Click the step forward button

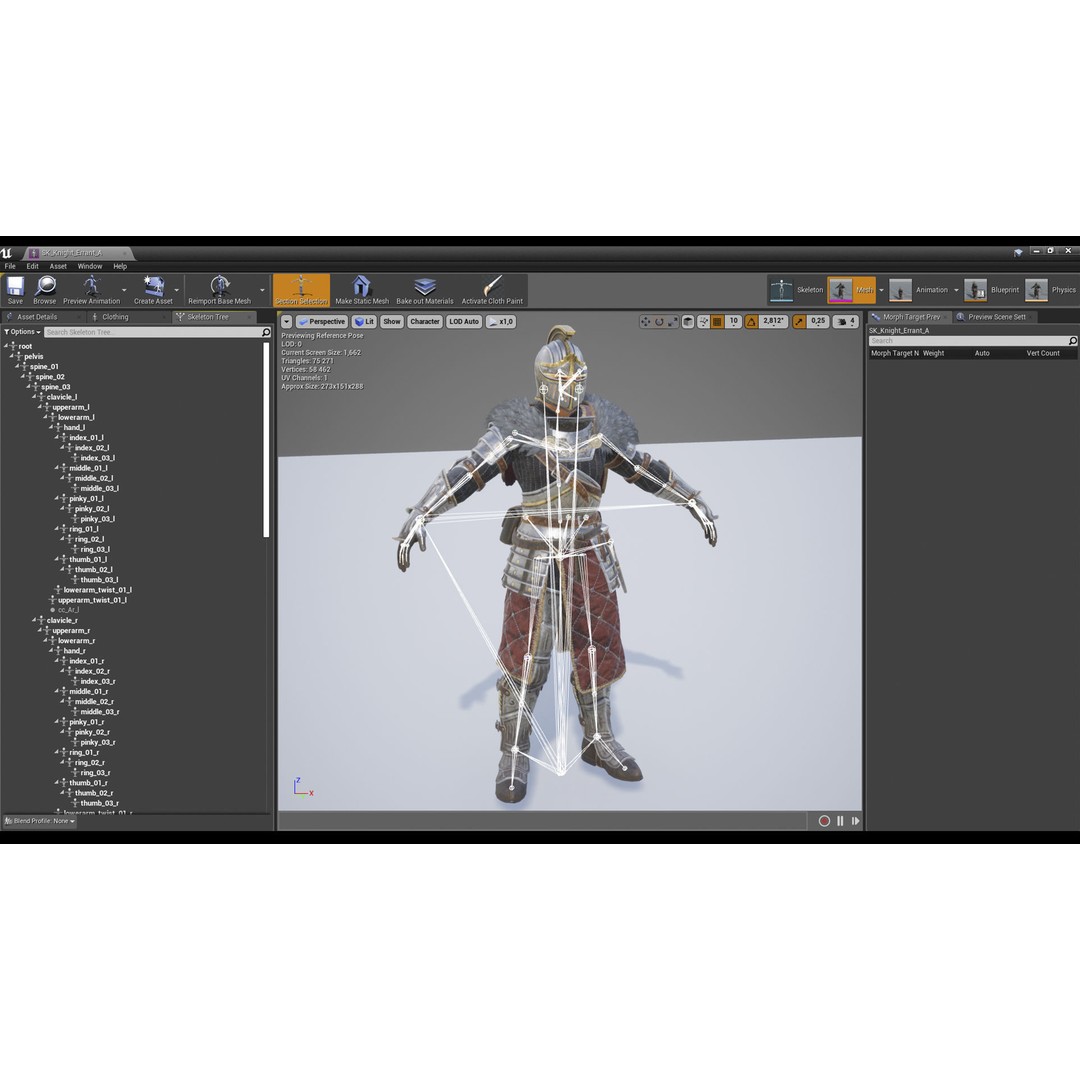(855, 821)
